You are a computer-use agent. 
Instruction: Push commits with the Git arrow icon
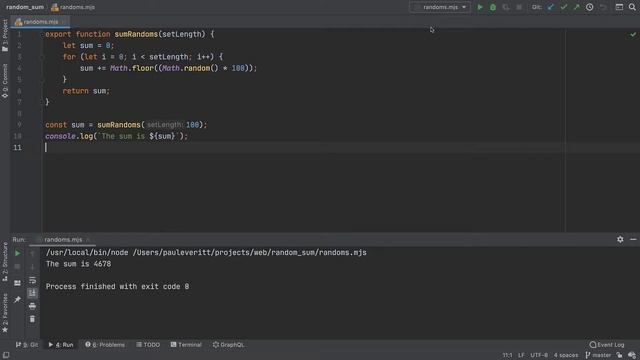pyautogui.click(x=576, y=7)
